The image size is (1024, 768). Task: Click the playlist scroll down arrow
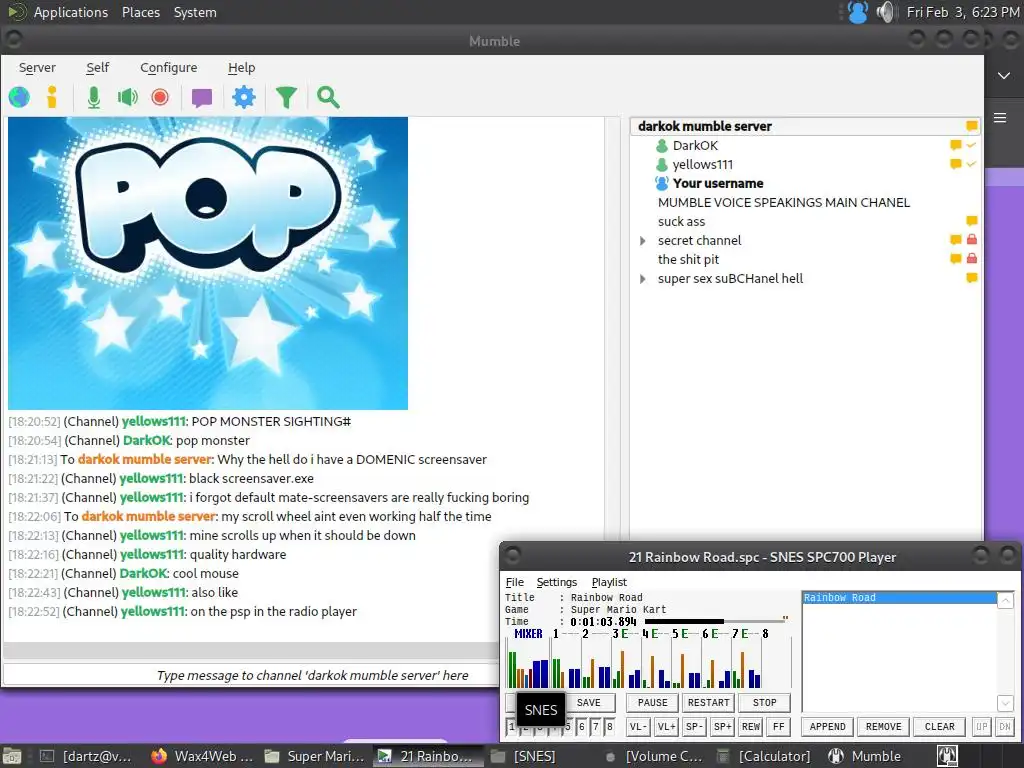pyautogui.click(x=1005, y=703)
